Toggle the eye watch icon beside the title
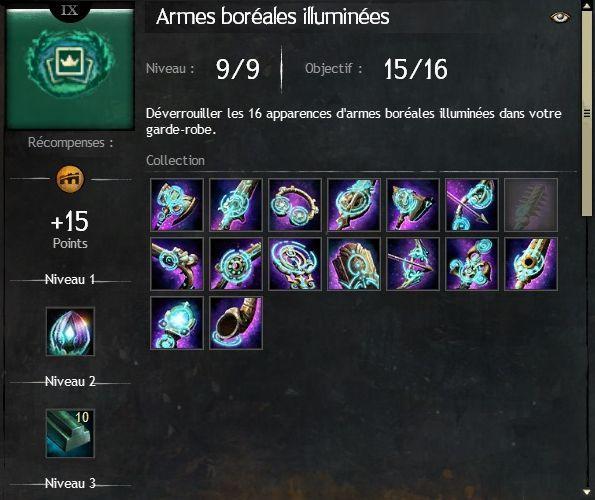Image resolution: width=595 pixels, height=500 pixels. tap(560, 17)
